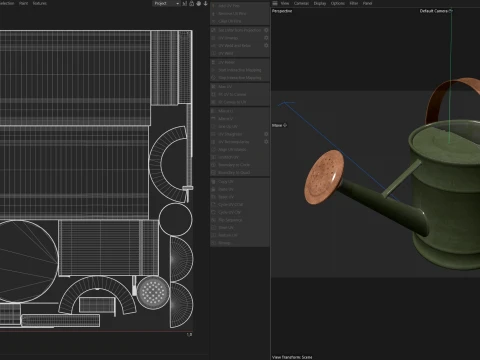Run UV Weld and Relax
The height and width of the screenshot is (360, 480).
pos(236,45)
